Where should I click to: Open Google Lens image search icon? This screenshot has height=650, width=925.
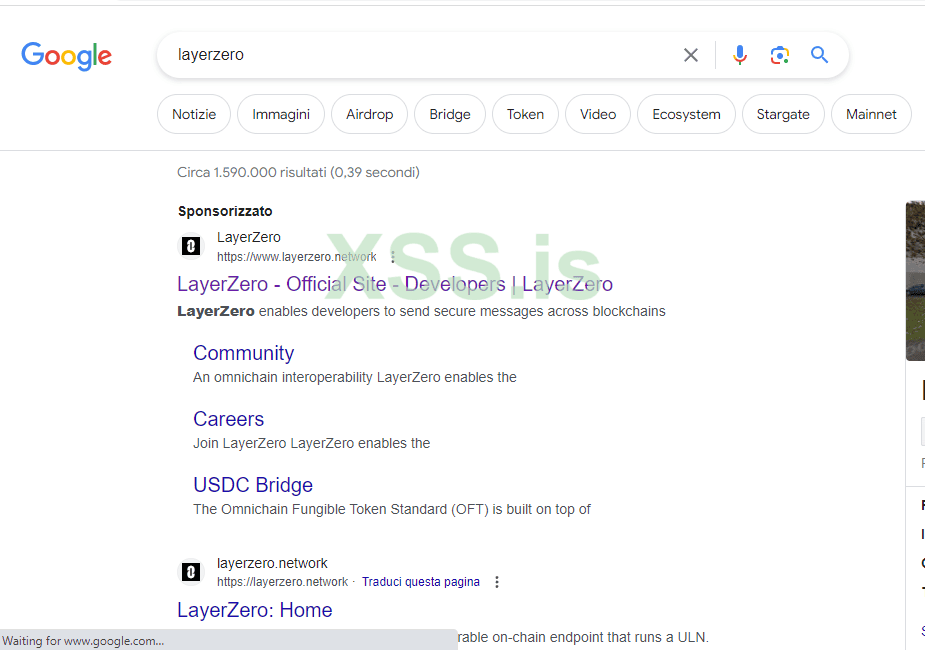[779, 55]
